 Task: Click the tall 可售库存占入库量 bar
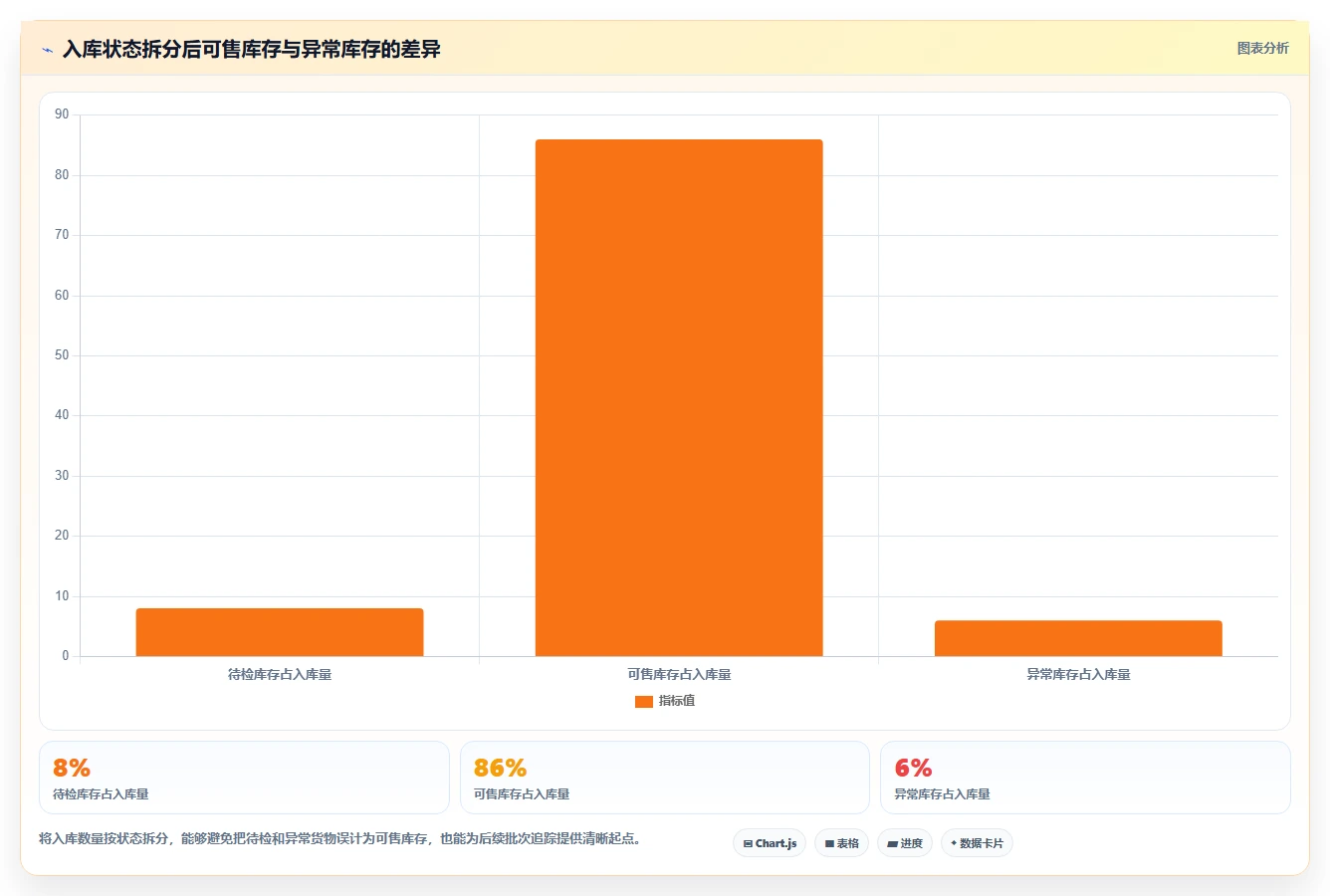(679, 398)
